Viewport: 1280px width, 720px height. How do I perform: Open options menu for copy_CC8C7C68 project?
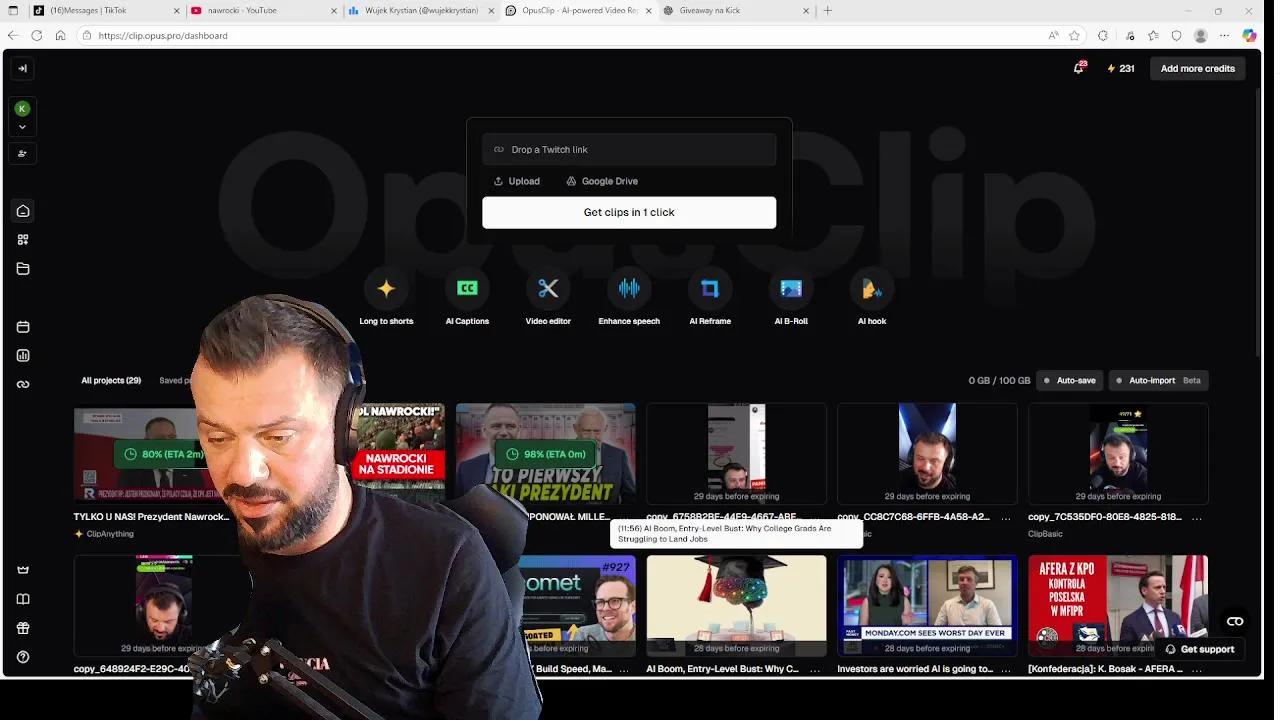coord(1006,517)
